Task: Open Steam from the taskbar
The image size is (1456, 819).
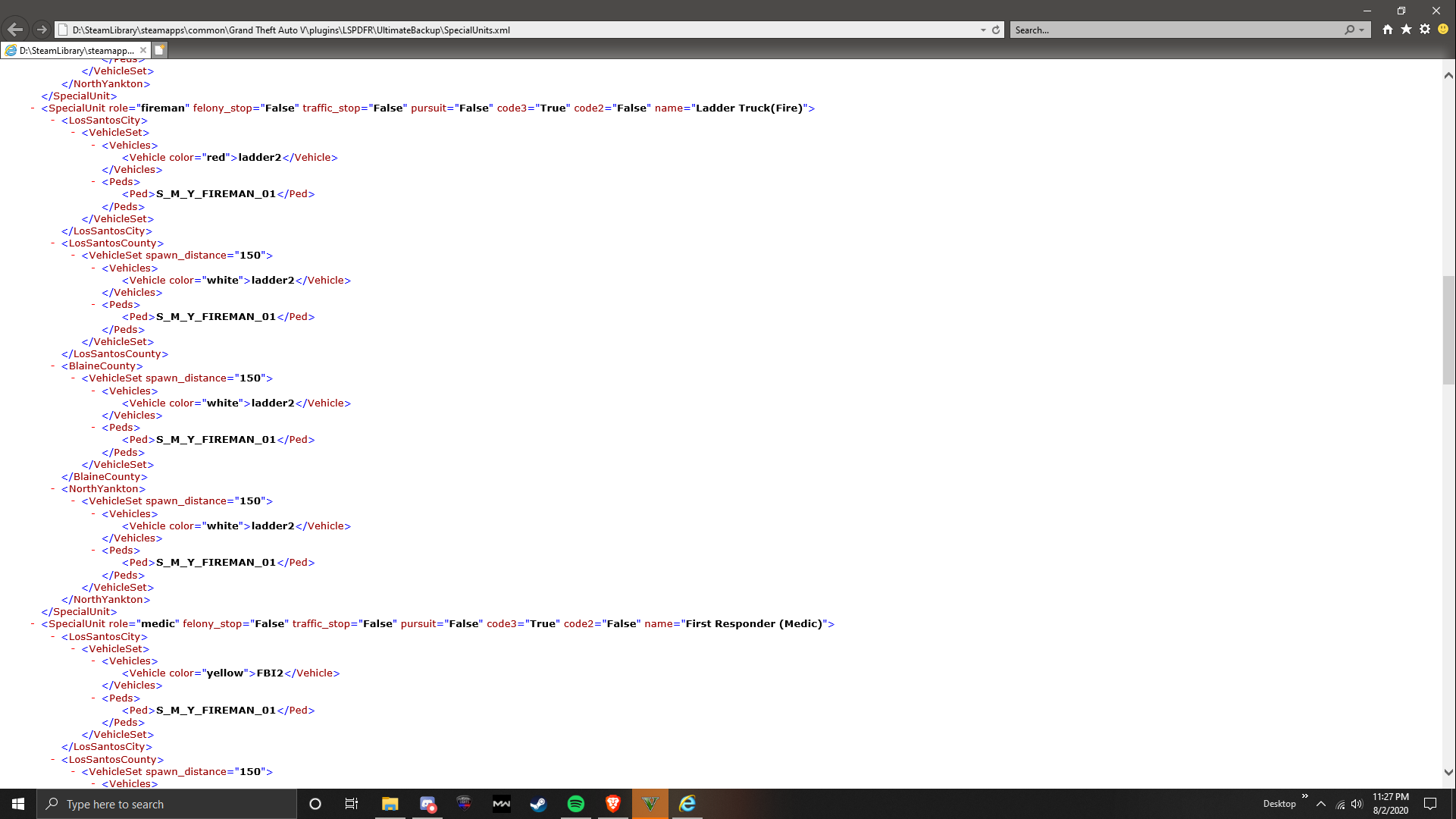Action: pos(538,804)
